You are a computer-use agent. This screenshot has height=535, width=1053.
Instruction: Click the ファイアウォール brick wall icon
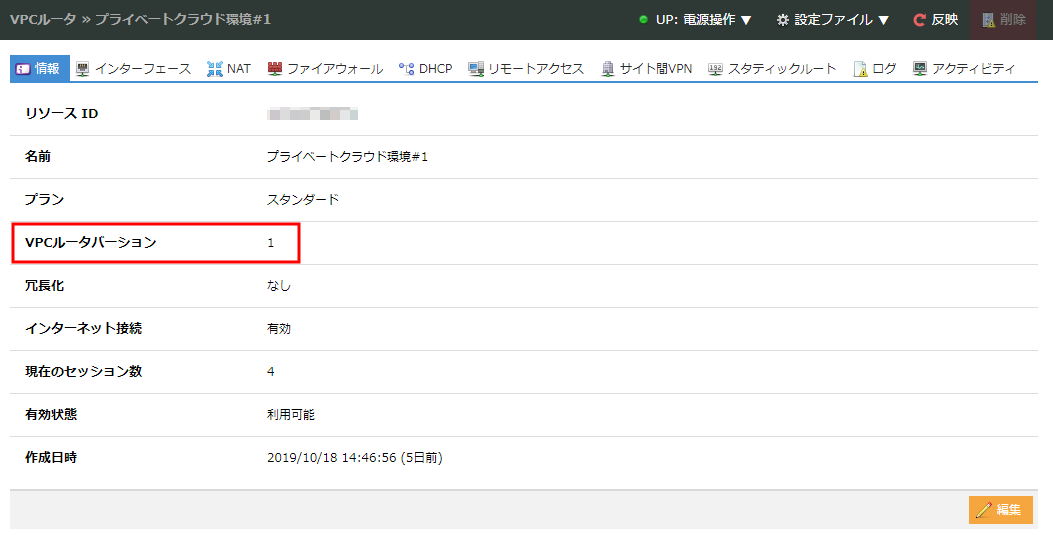[x=274, y=69]
